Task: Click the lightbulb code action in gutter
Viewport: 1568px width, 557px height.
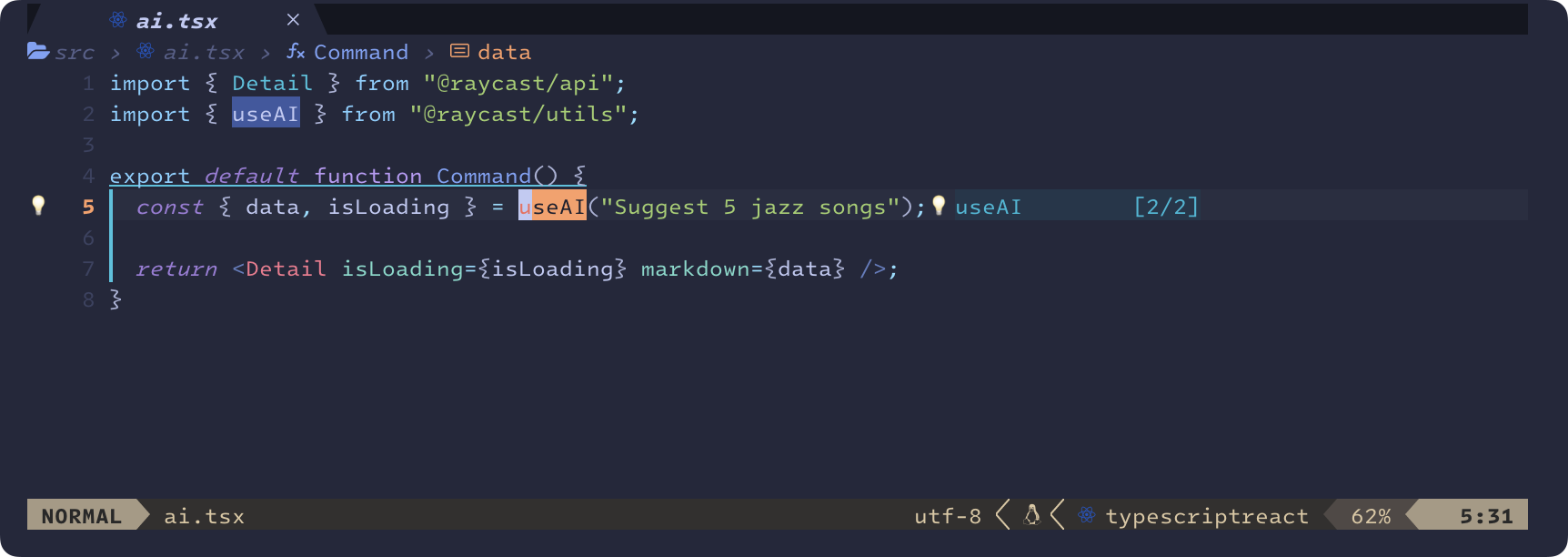Action: [x=38, y=206]
